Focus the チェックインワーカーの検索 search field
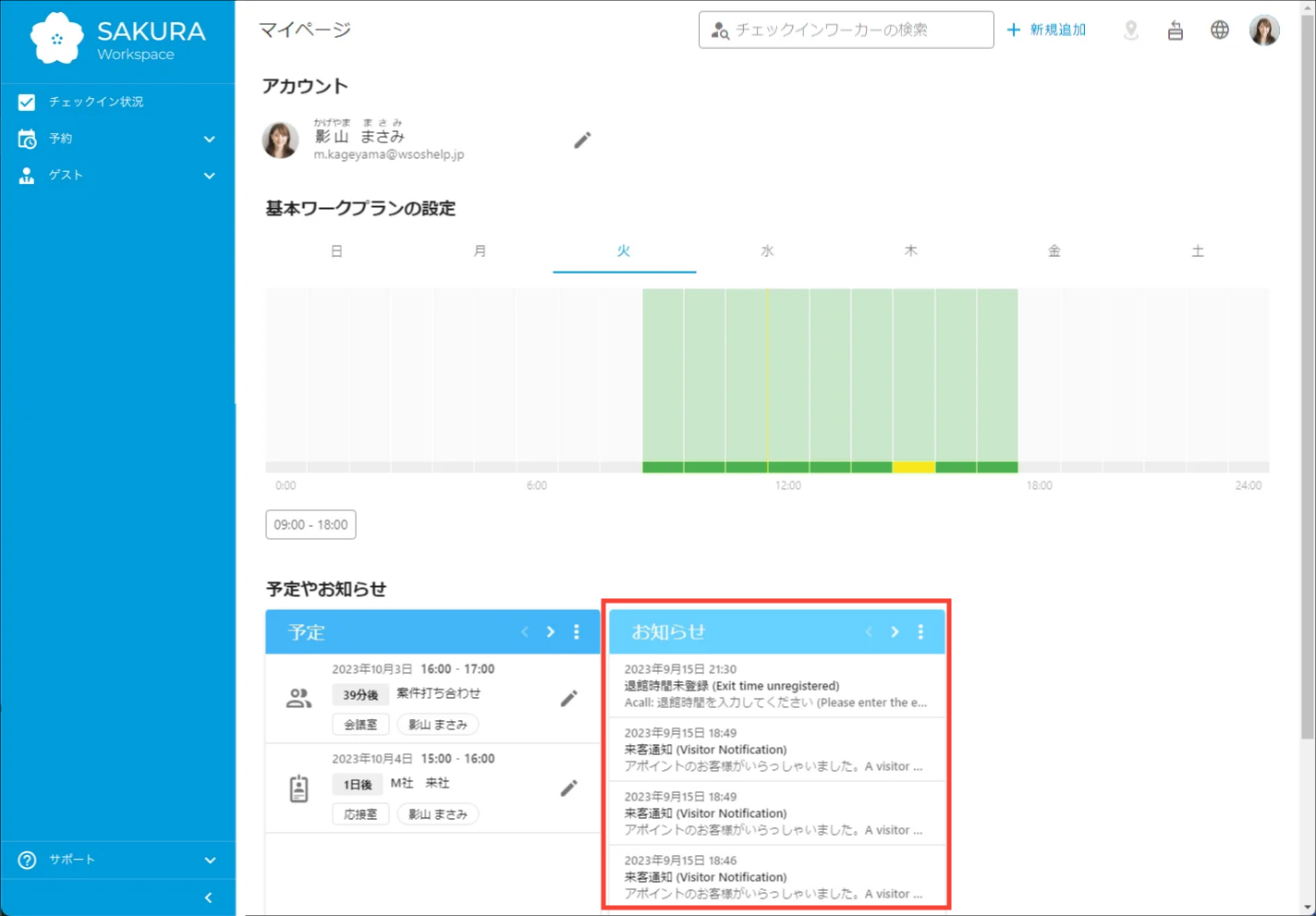Screen dimensions: 1316x916 (x=855, y=31)
